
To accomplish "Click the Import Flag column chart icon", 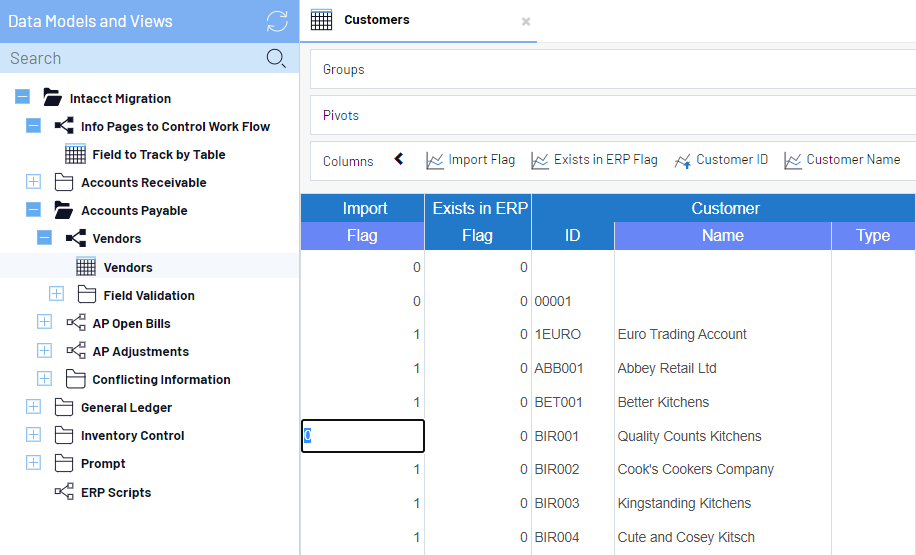I will coord(435,160).
